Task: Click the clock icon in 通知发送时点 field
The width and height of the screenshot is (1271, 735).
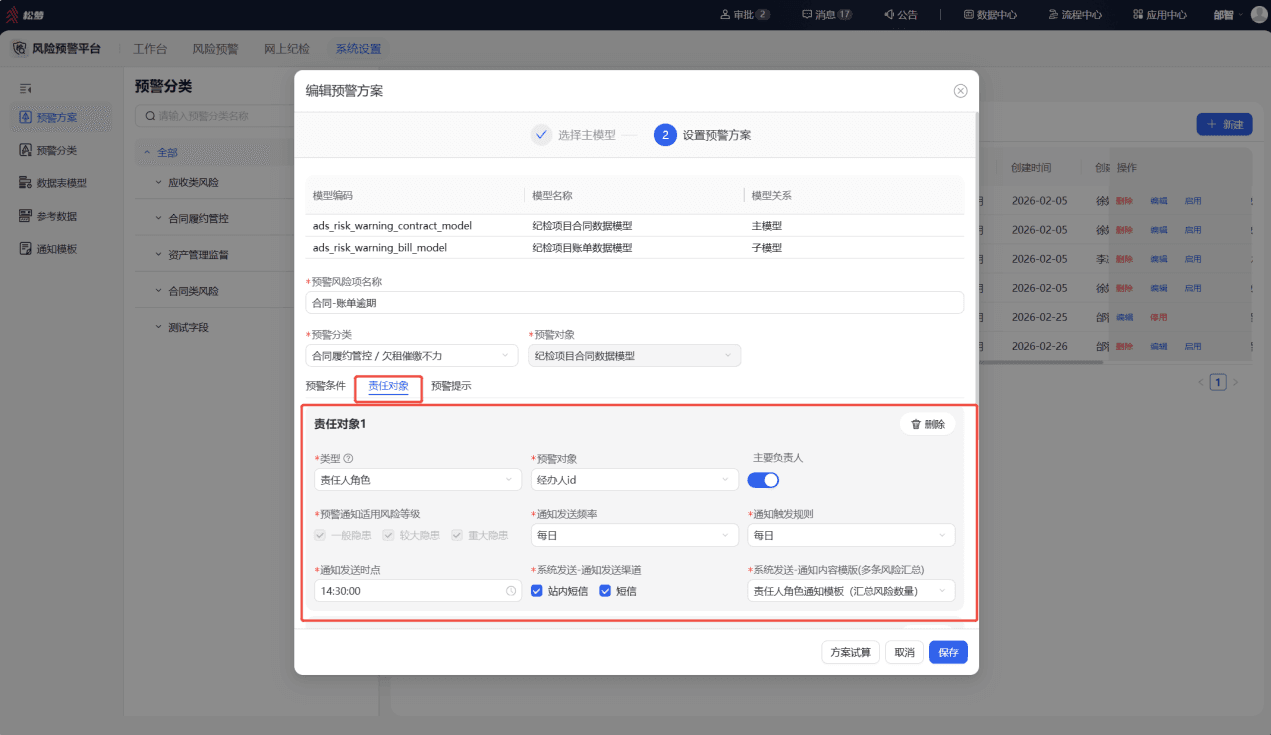Action: coord(511,591)
